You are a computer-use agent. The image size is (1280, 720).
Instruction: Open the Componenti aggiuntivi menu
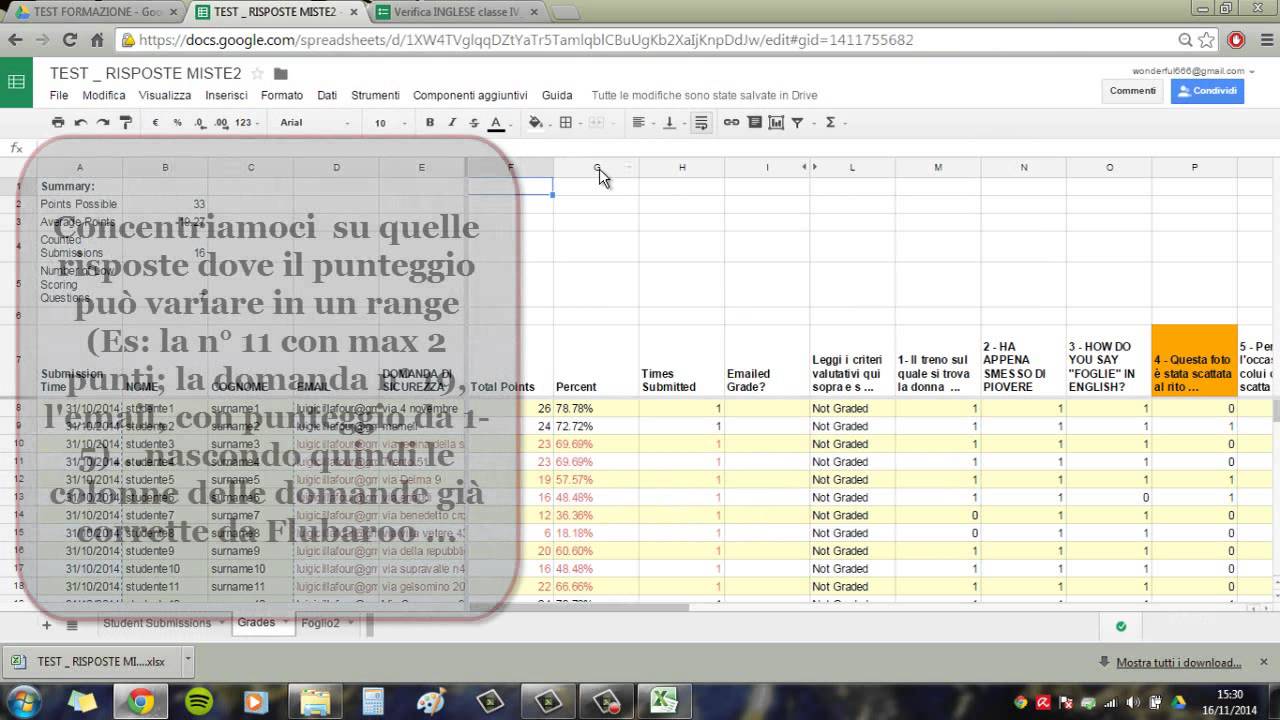coord(470,95)
